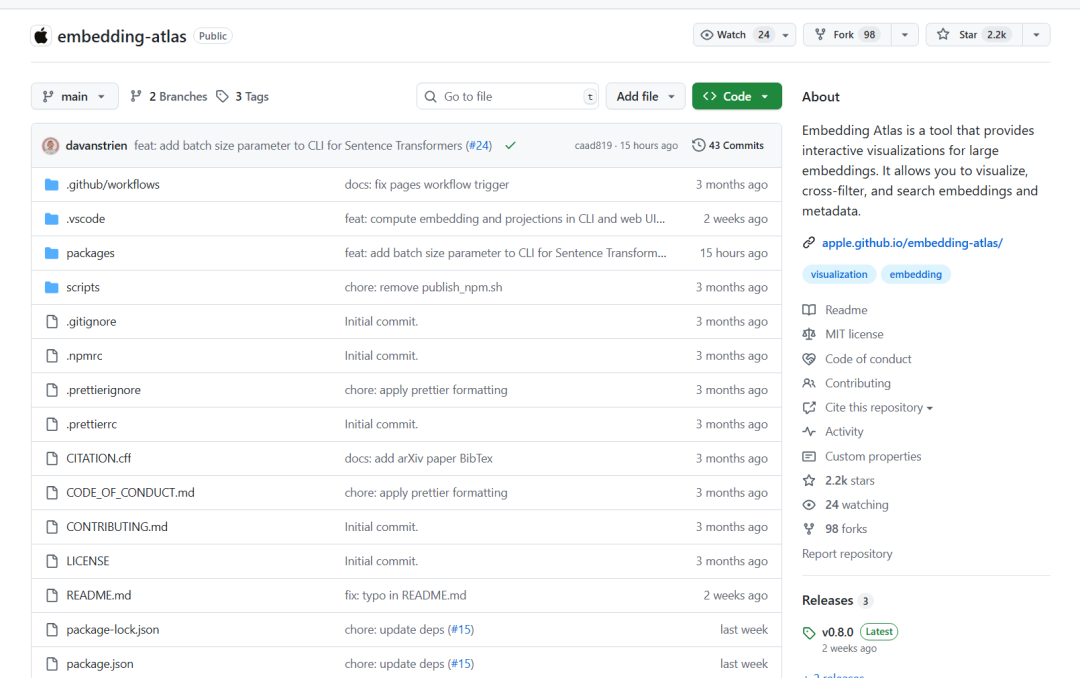The width and height of the screenshot is (1080, 678).
Task: Click the v0.8.0 release link
Action: coord(836,631)
